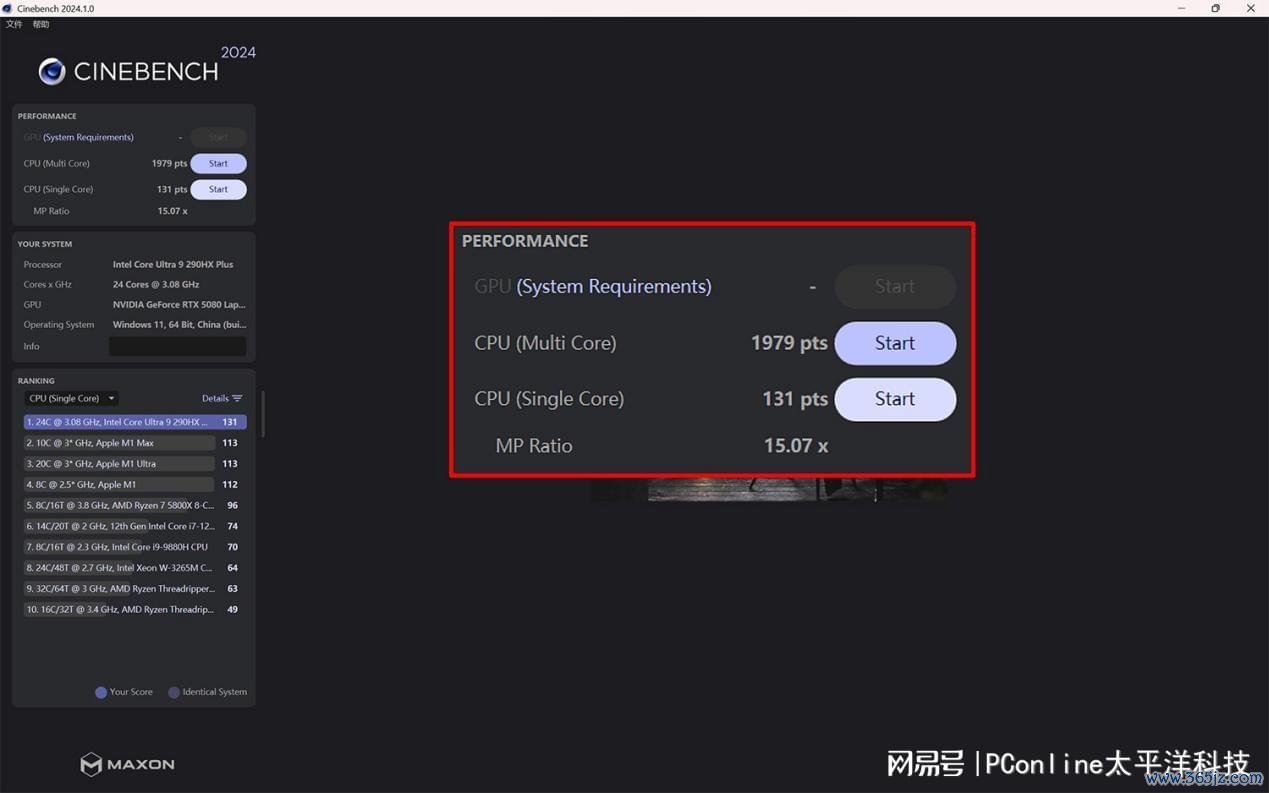Click the Cinebench app icon in title bar
Image resolution: width=1269 pixels, height=793 pixels.
(8, 8)
